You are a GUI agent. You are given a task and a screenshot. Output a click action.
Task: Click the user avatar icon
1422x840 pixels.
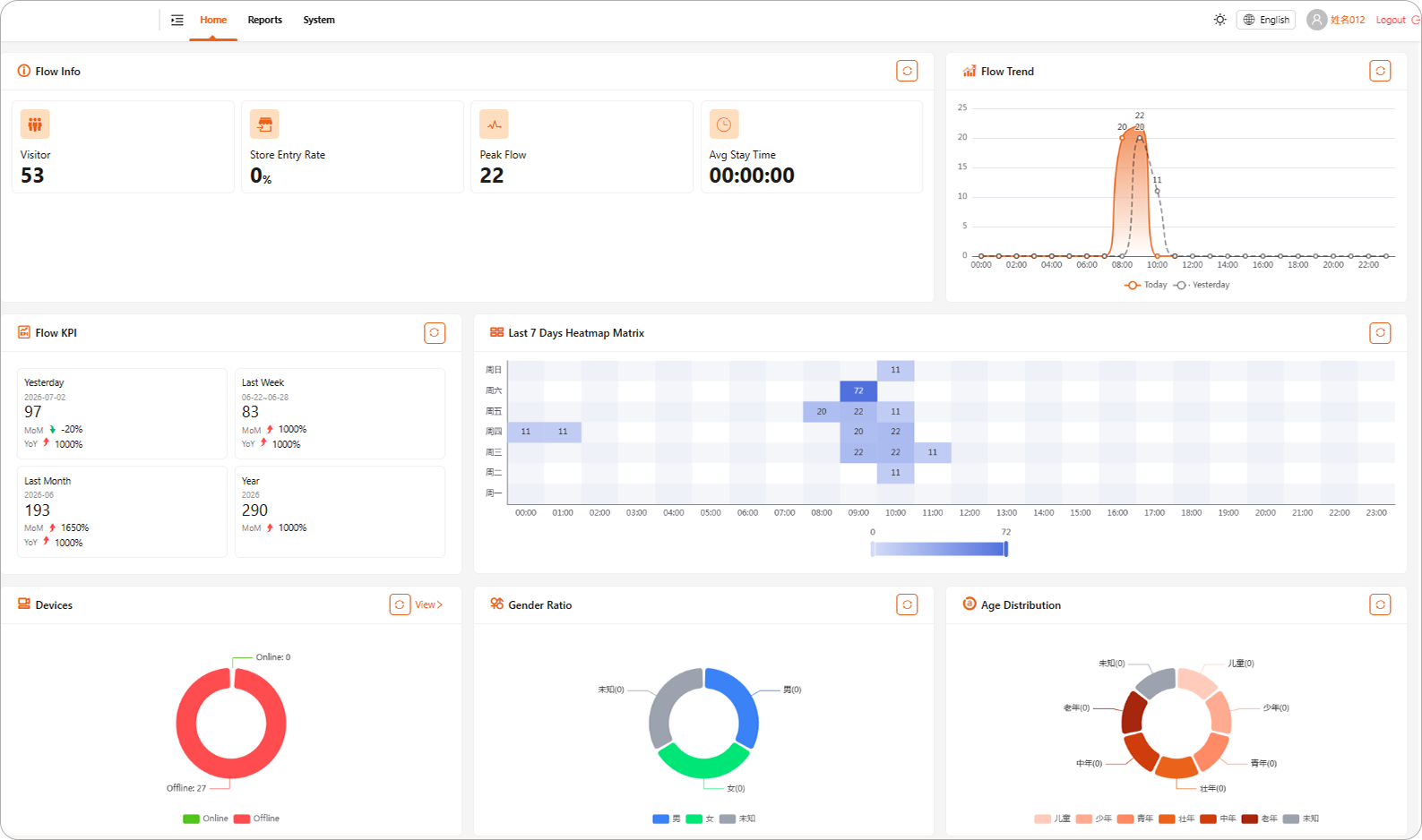pyautogui.click(x=1316, y=20)
